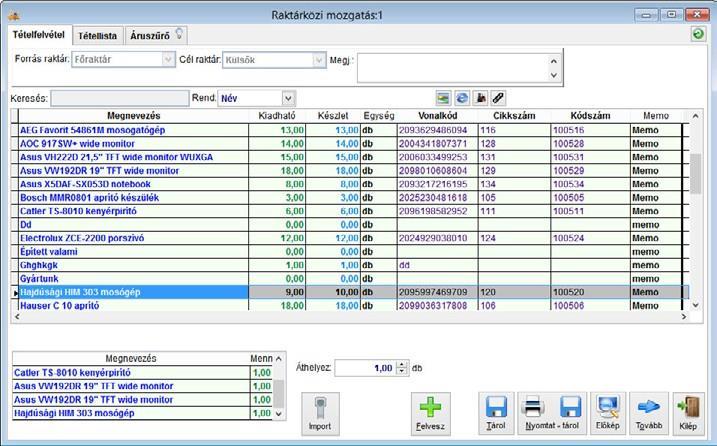
Task: Click into the Megj notes text area
Action: pos(453,68)
